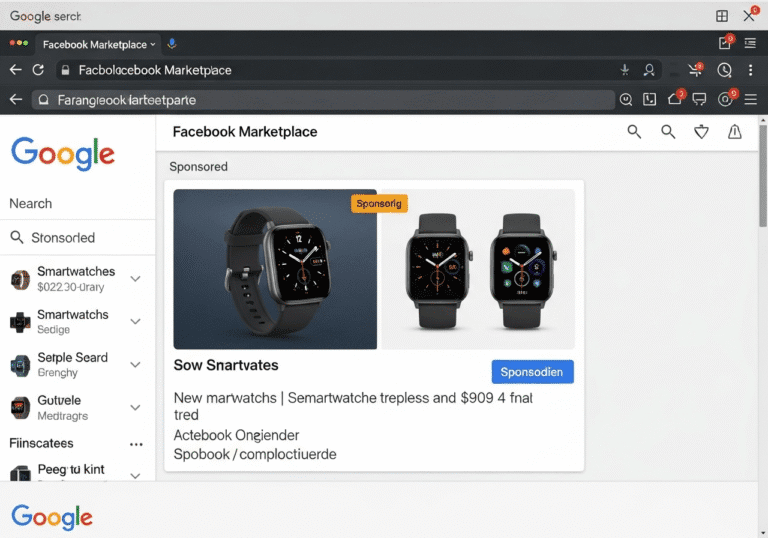
Task: Click the padlock icon in the address bar
Action: pyautogui.click(x=65, y=71)
